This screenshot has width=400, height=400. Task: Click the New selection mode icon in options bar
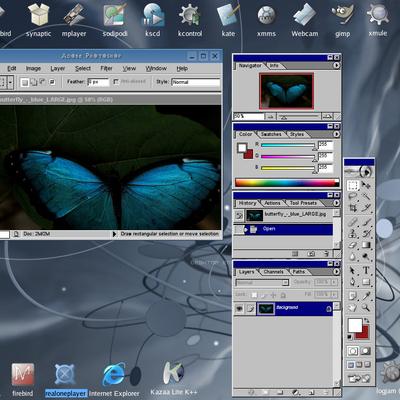(x=24, y=82)
